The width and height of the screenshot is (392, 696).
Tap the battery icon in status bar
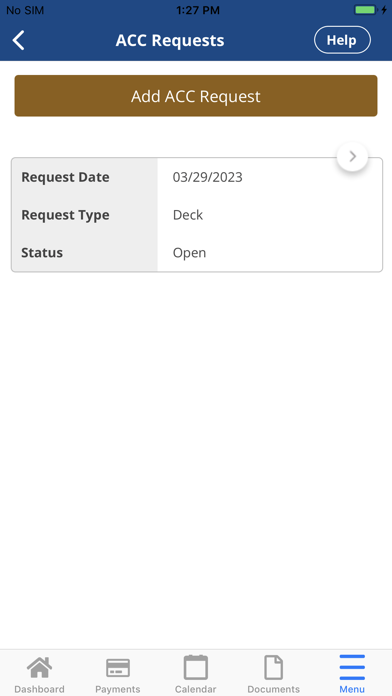[x=365, y=10]
